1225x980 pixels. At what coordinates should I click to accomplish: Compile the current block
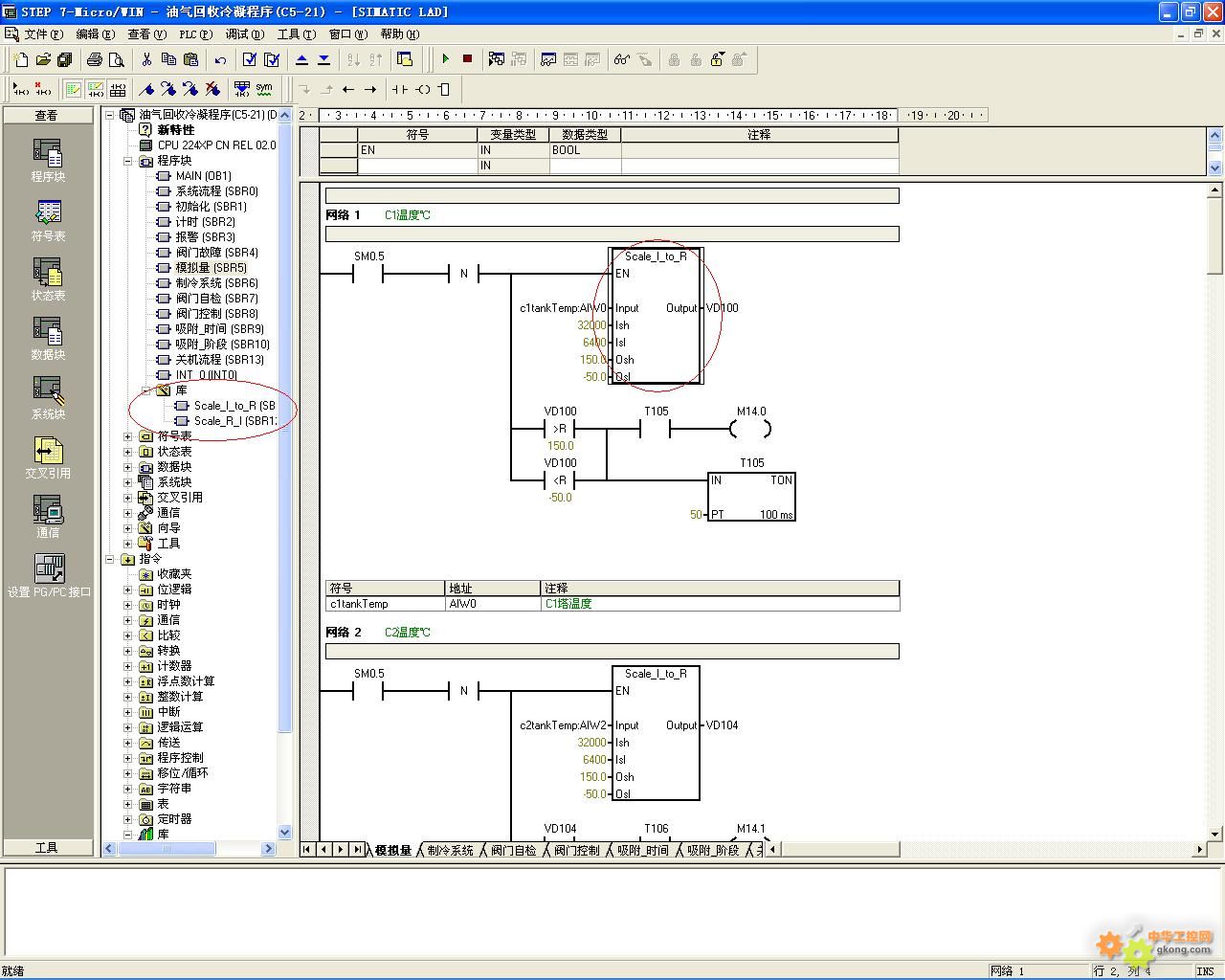250,59
